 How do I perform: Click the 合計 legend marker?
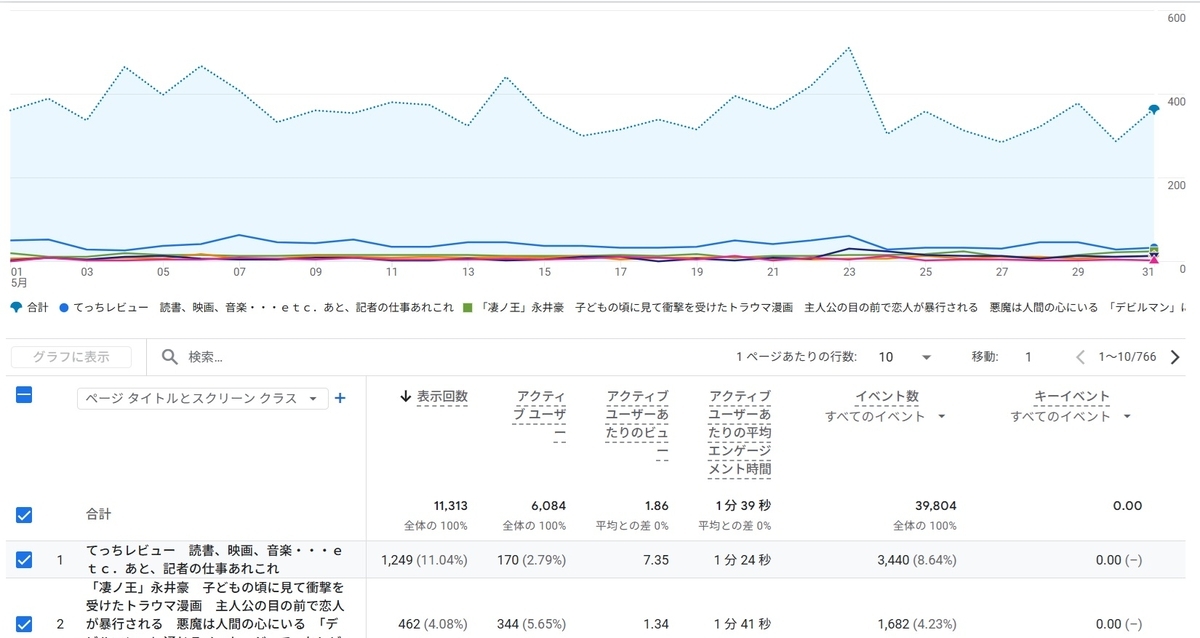click(x=17, y=307)
